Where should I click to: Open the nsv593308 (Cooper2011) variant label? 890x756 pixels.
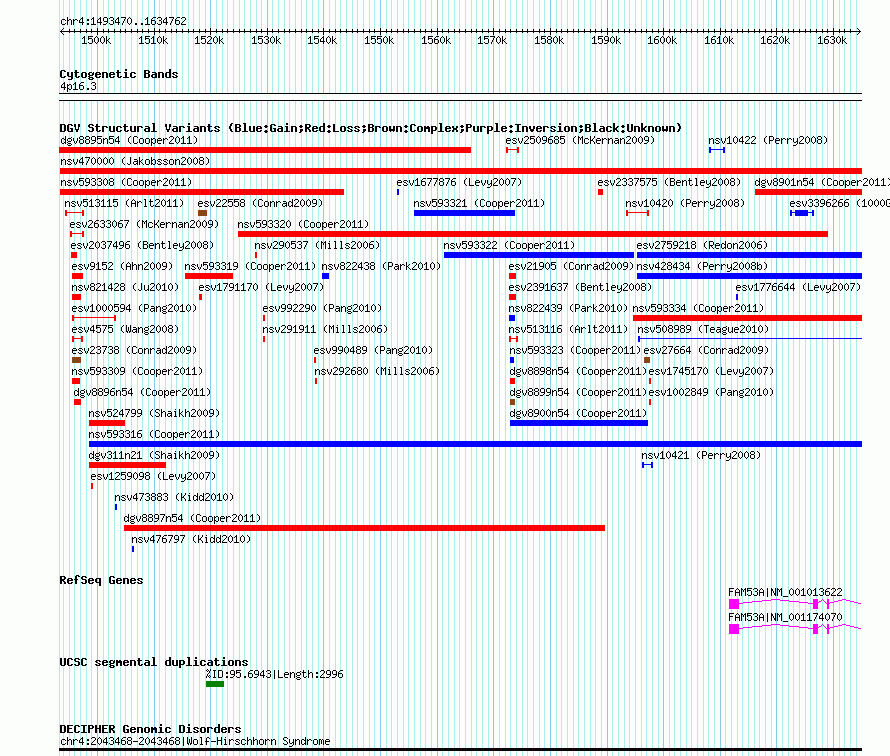point(126,182)
